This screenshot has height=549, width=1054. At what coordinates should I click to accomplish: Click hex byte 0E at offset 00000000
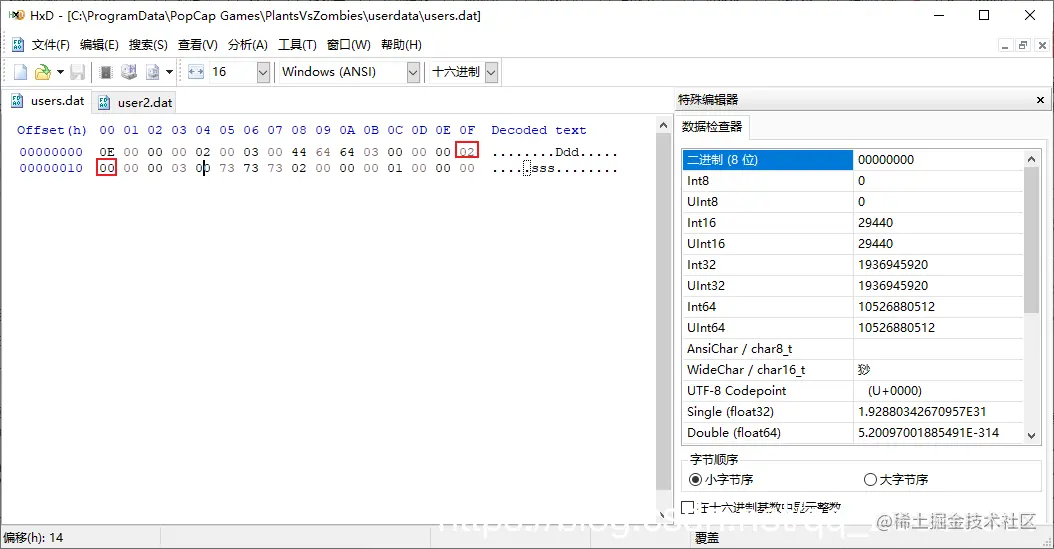click(107, 152)
